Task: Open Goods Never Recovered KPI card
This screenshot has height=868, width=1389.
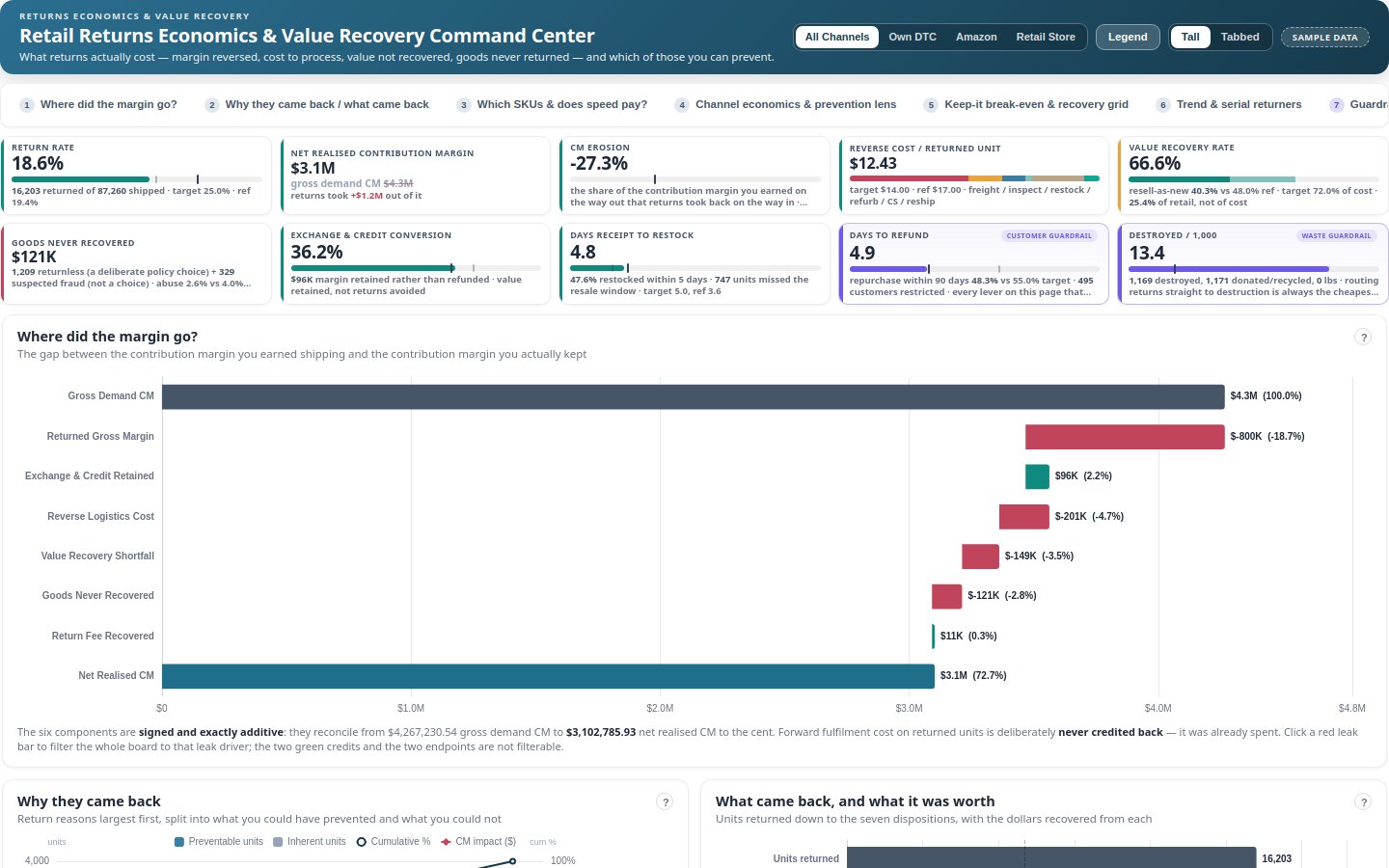Action: coord(136,263)
